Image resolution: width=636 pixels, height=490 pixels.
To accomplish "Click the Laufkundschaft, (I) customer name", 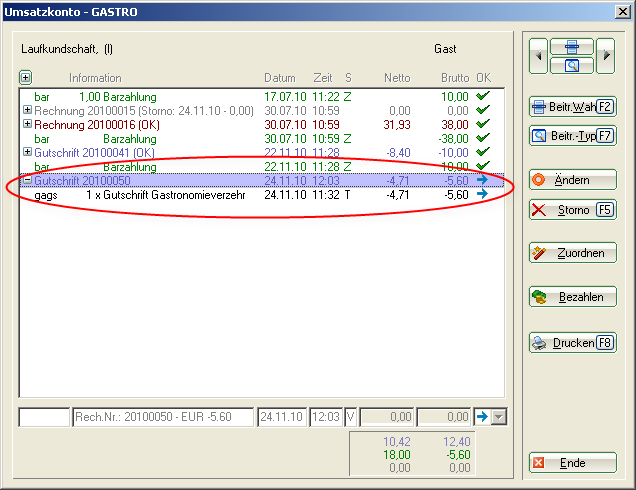I will [x=67, y=49].
